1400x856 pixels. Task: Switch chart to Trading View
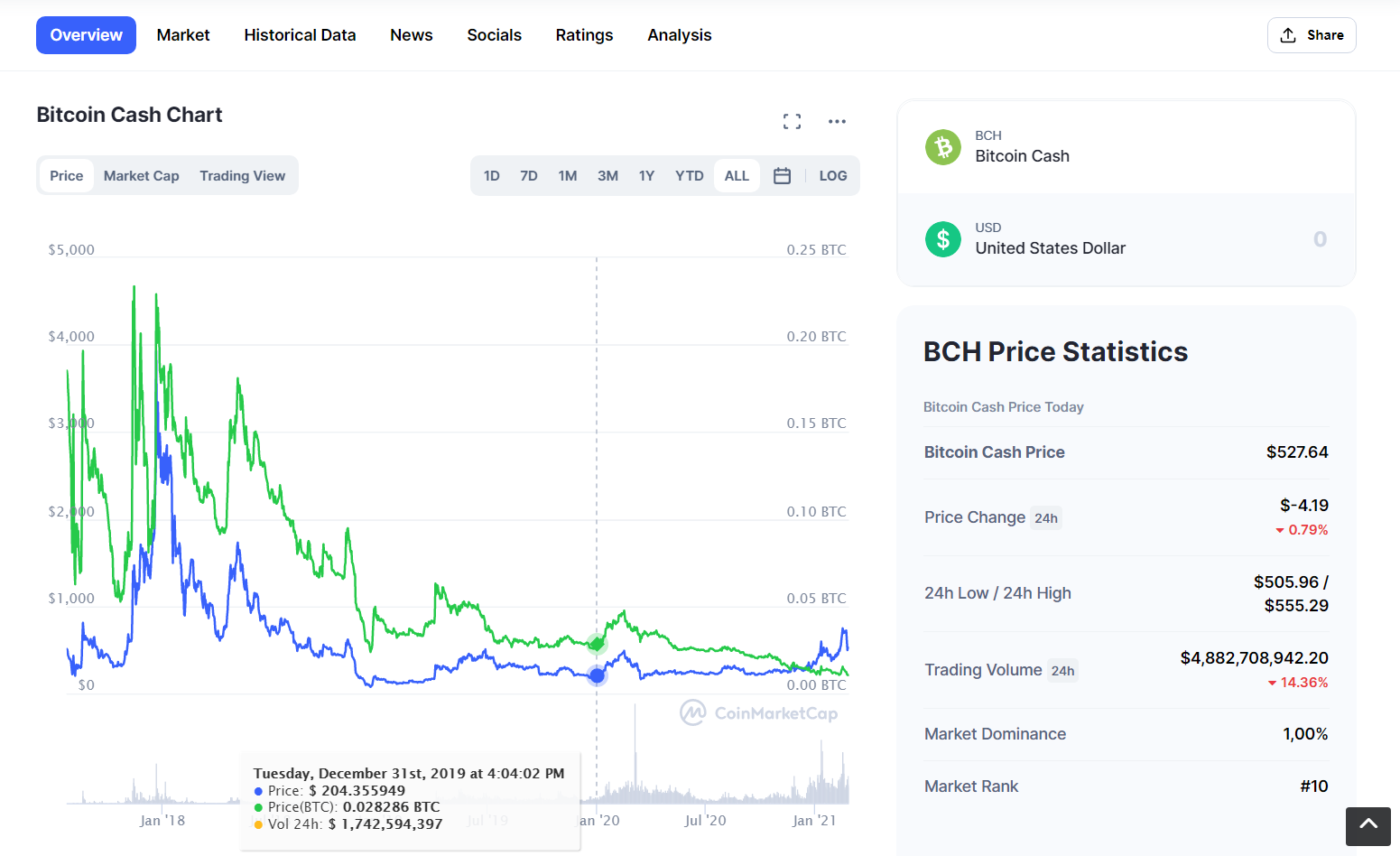coord(243,176)
